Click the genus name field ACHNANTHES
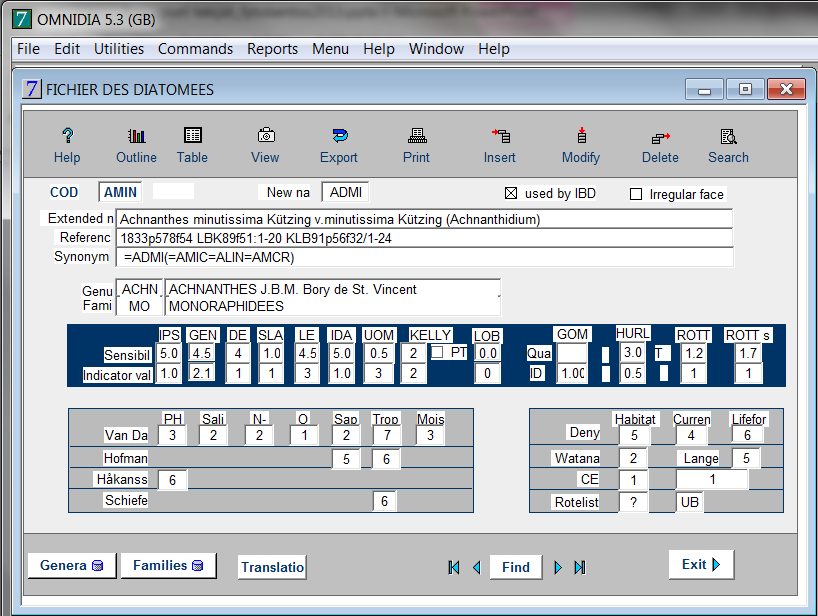Viewport: 818px width, 616px height. (332, 289)
